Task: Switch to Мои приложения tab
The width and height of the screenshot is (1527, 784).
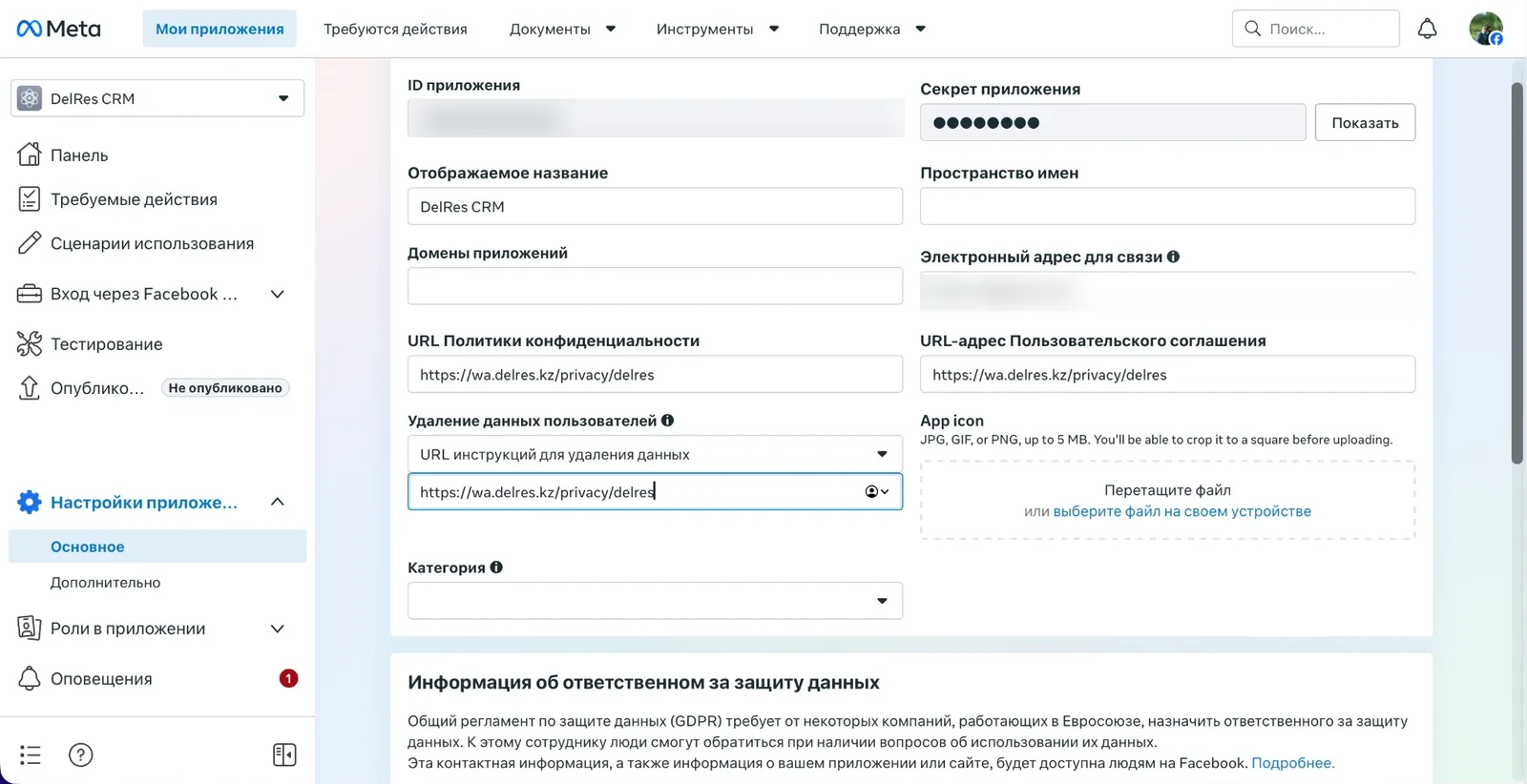Action: [x=220, y=29]
